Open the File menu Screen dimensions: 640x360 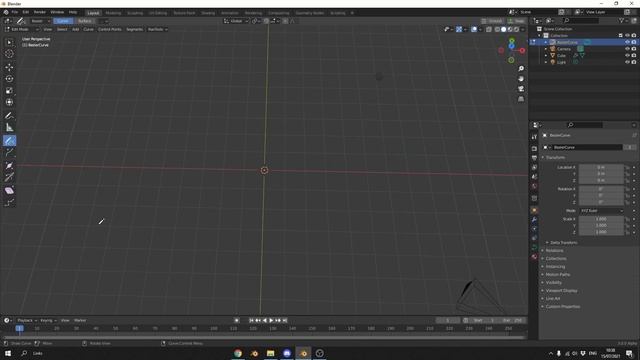tap(15, 13)
